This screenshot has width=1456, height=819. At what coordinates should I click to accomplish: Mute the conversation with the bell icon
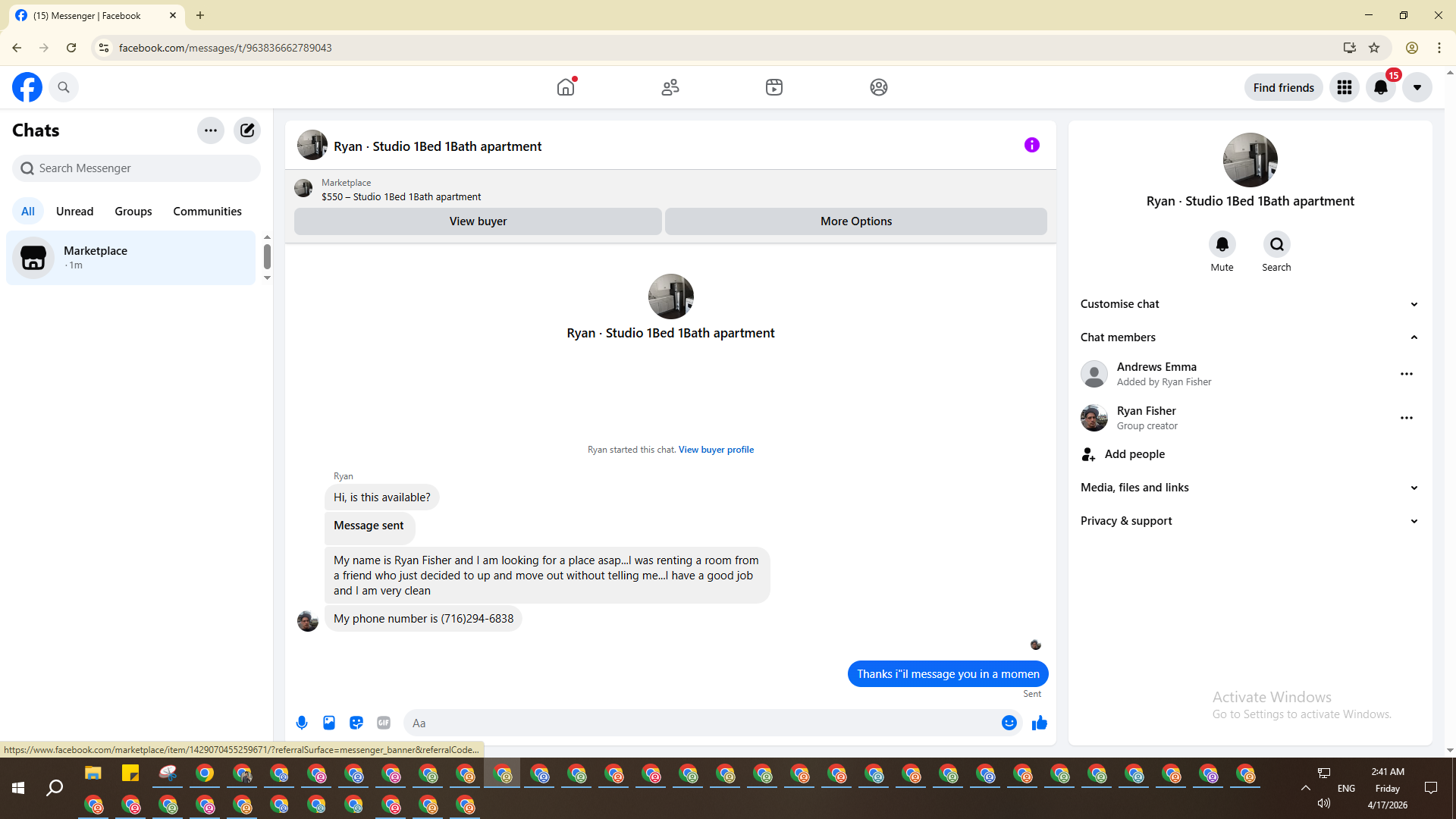tap(1222, 244)
